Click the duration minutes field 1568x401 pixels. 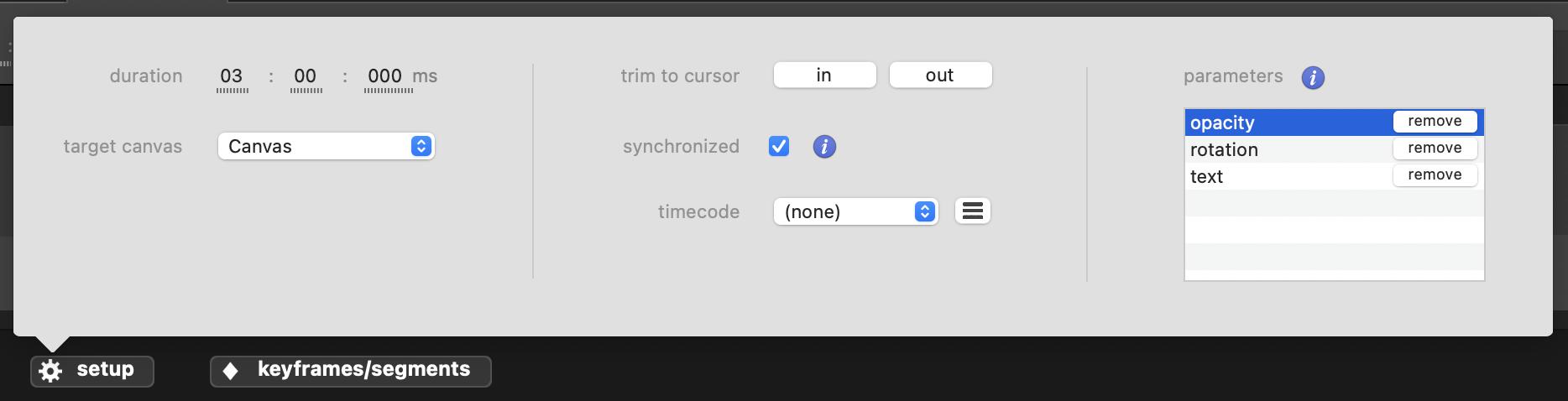pos(232,76)
